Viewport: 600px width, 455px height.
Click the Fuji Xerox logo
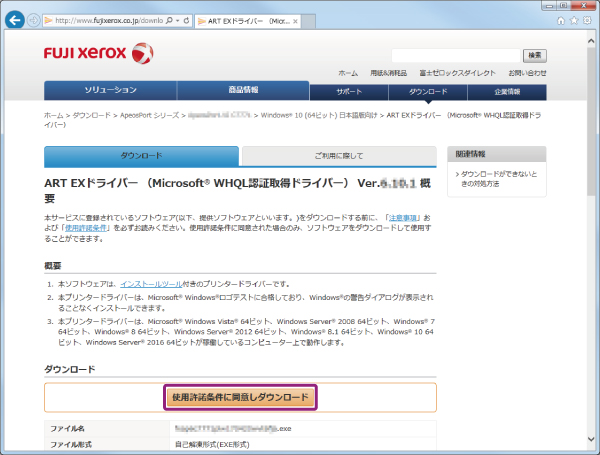98,52
